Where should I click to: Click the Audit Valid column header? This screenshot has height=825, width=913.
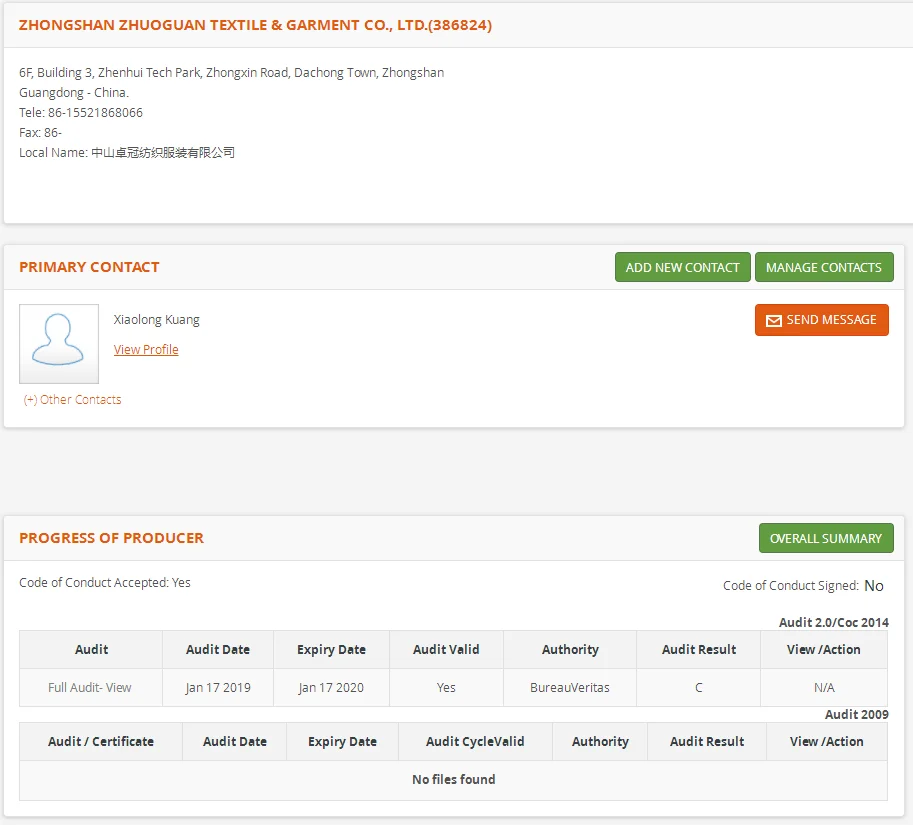pyautogui.click(x=446, y=649)
